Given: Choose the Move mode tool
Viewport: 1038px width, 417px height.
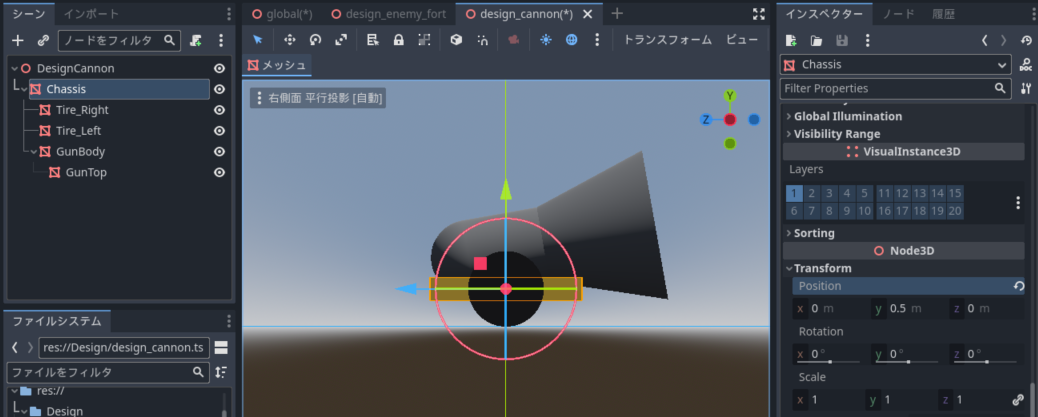Looking at the screenshot, I should point(289,40).
